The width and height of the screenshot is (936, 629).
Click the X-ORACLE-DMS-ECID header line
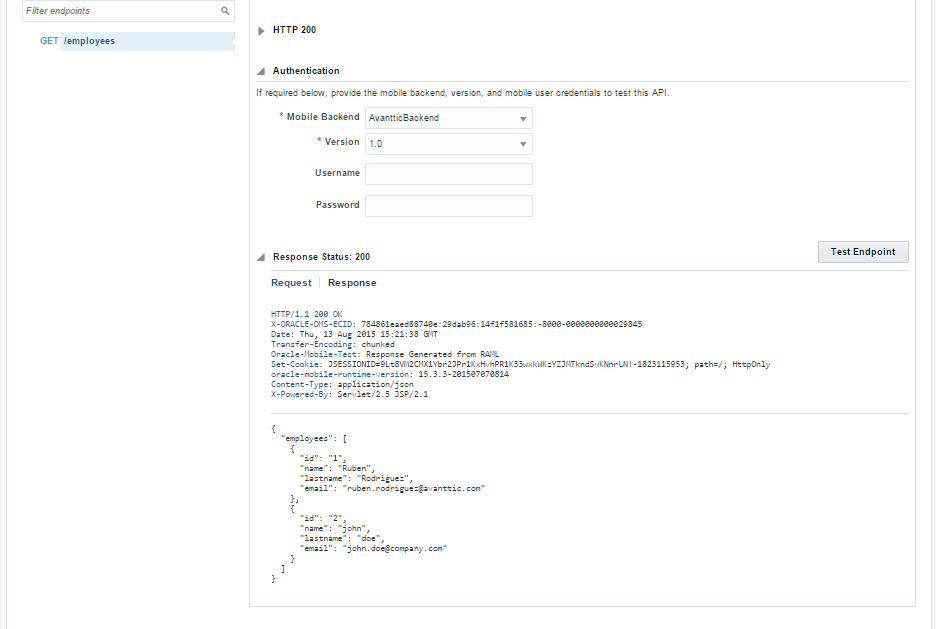[457, 324]
